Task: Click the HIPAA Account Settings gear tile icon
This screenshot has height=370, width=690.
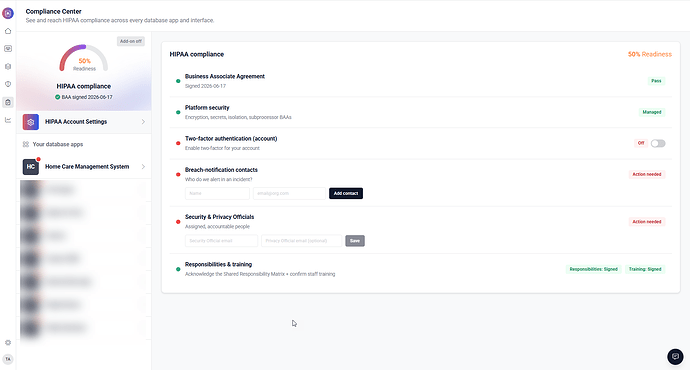Action: click(31, 122)
